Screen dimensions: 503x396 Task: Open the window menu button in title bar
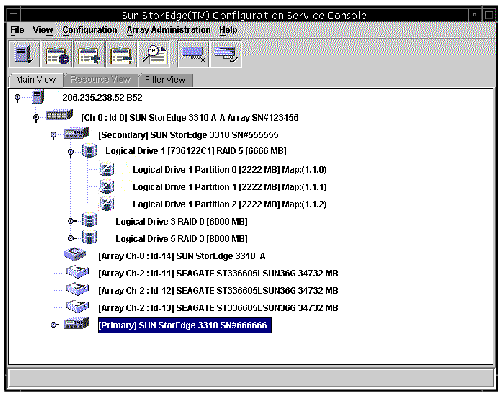[x=13, y=15]
